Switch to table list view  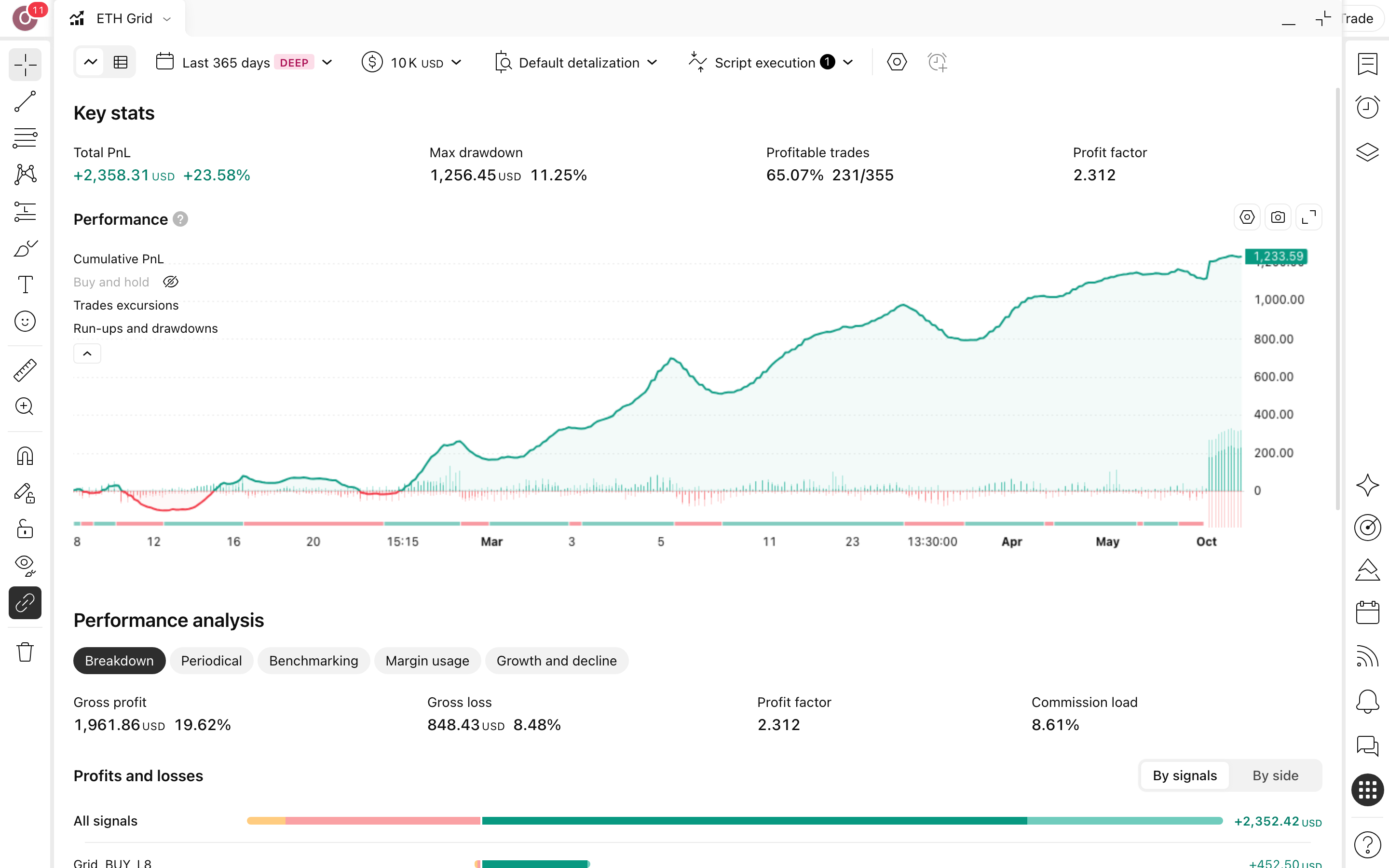coord(121,62)
